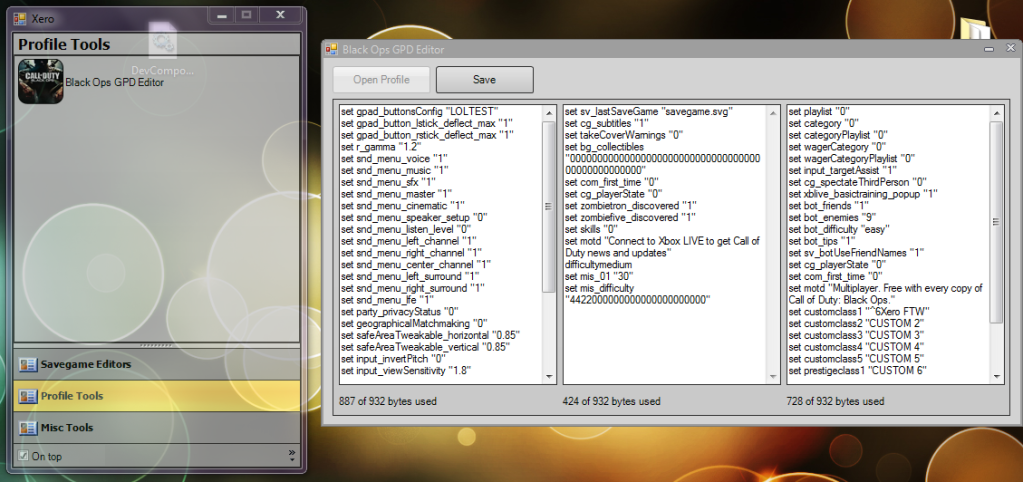Click the Save button
This screenshot has height=482, width=1023.
tap(485, 80)
